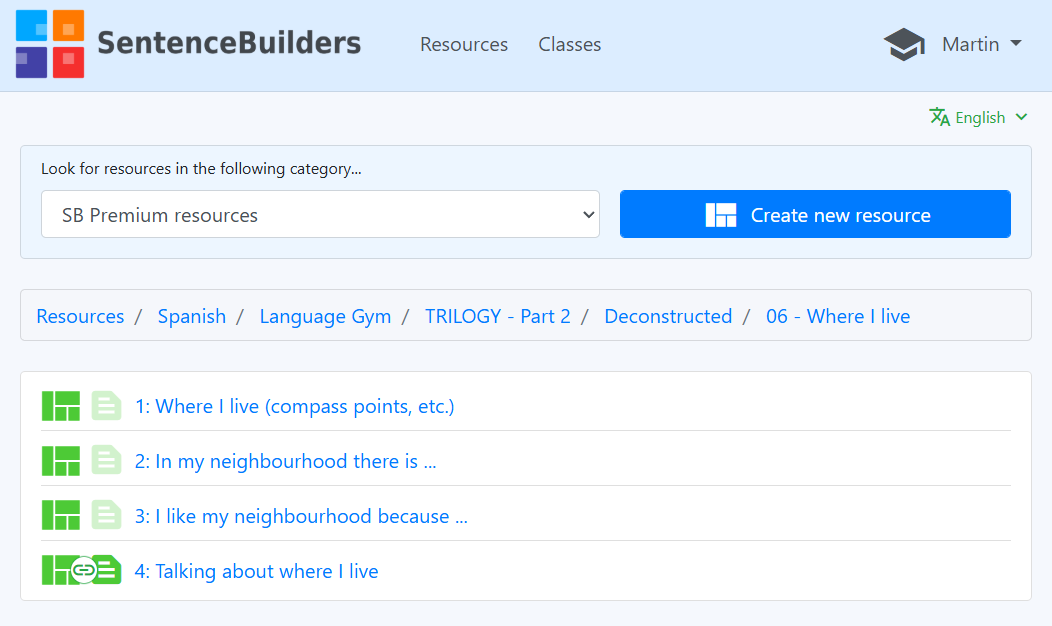Open "TRILOGY - Part 2" from the breadcrumb
The image size is (1052, 626).
tap(498, 316)
